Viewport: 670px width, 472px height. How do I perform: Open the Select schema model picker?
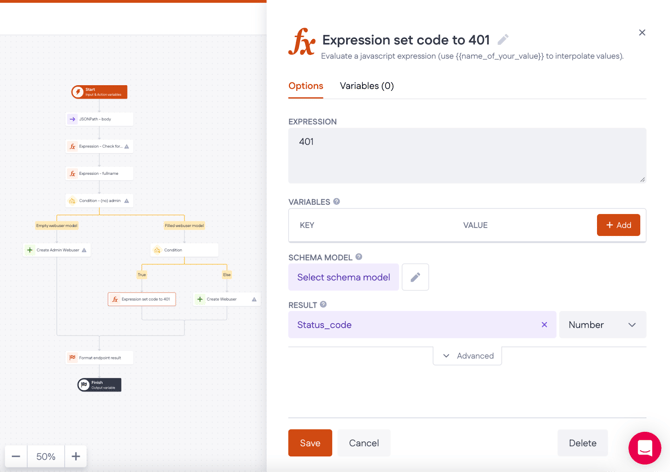click(343, 277)
